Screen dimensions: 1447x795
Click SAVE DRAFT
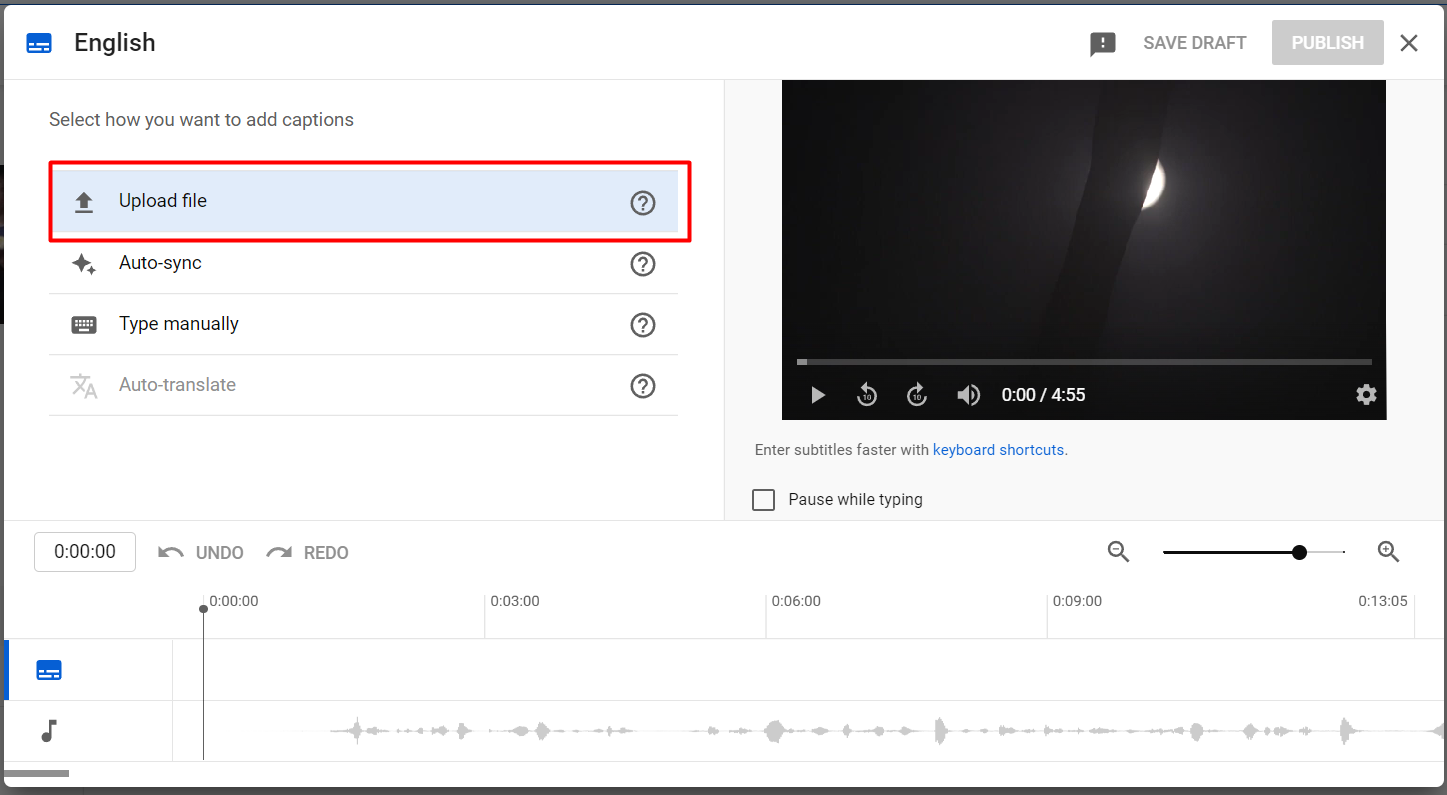1195,43
